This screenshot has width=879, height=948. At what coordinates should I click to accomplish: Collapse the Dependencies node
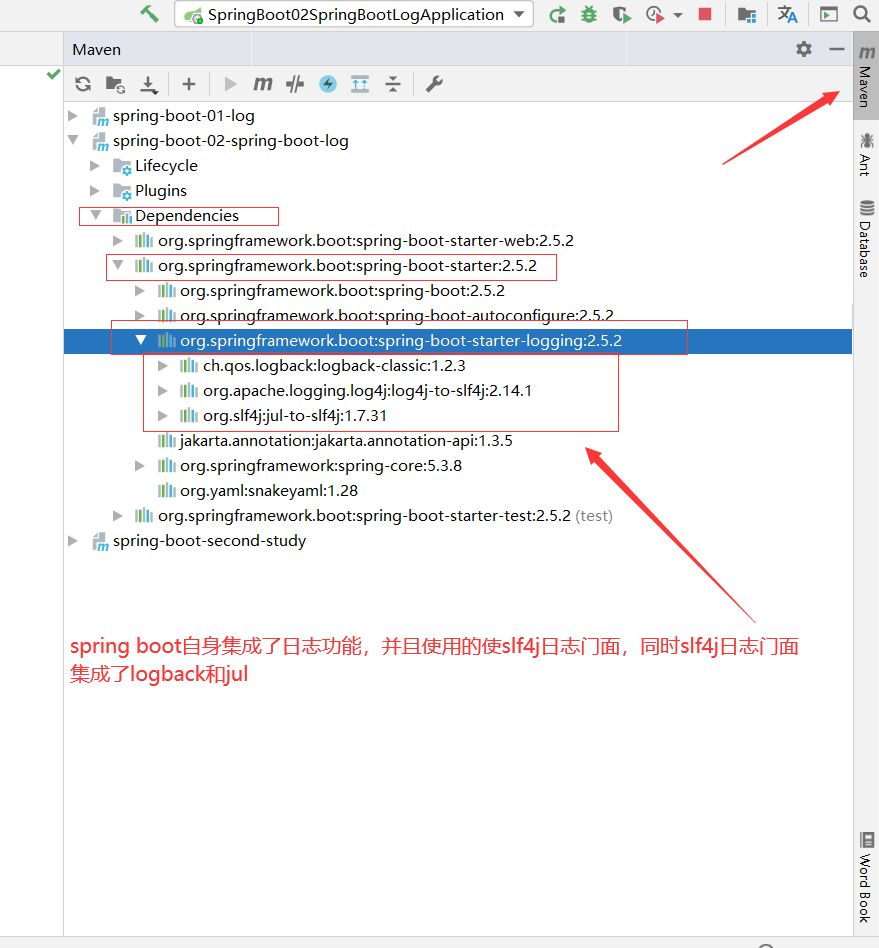point(96,215)
